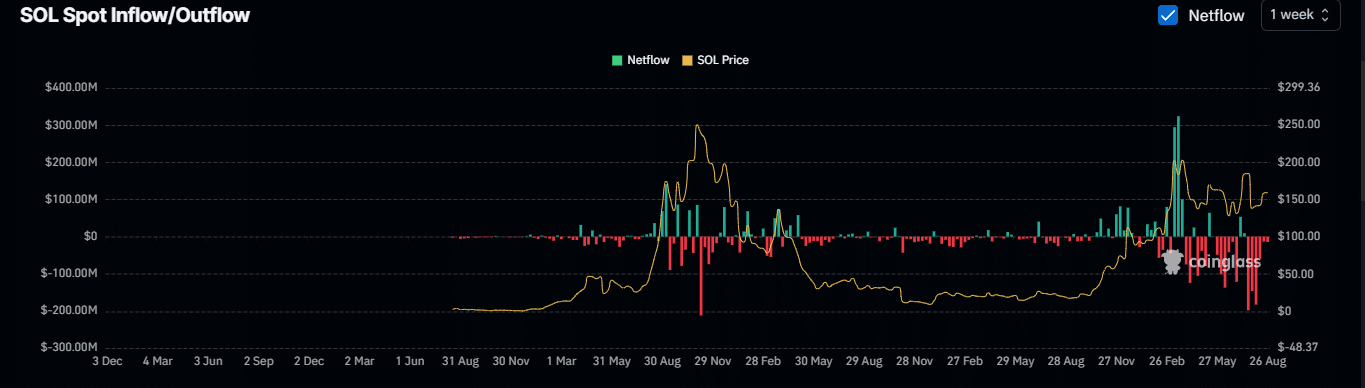The height and width of the screenshot is (388, 1365).
Task: Click the 30 Aug date label
Action: pyautogui.click(x=663, y=362)
